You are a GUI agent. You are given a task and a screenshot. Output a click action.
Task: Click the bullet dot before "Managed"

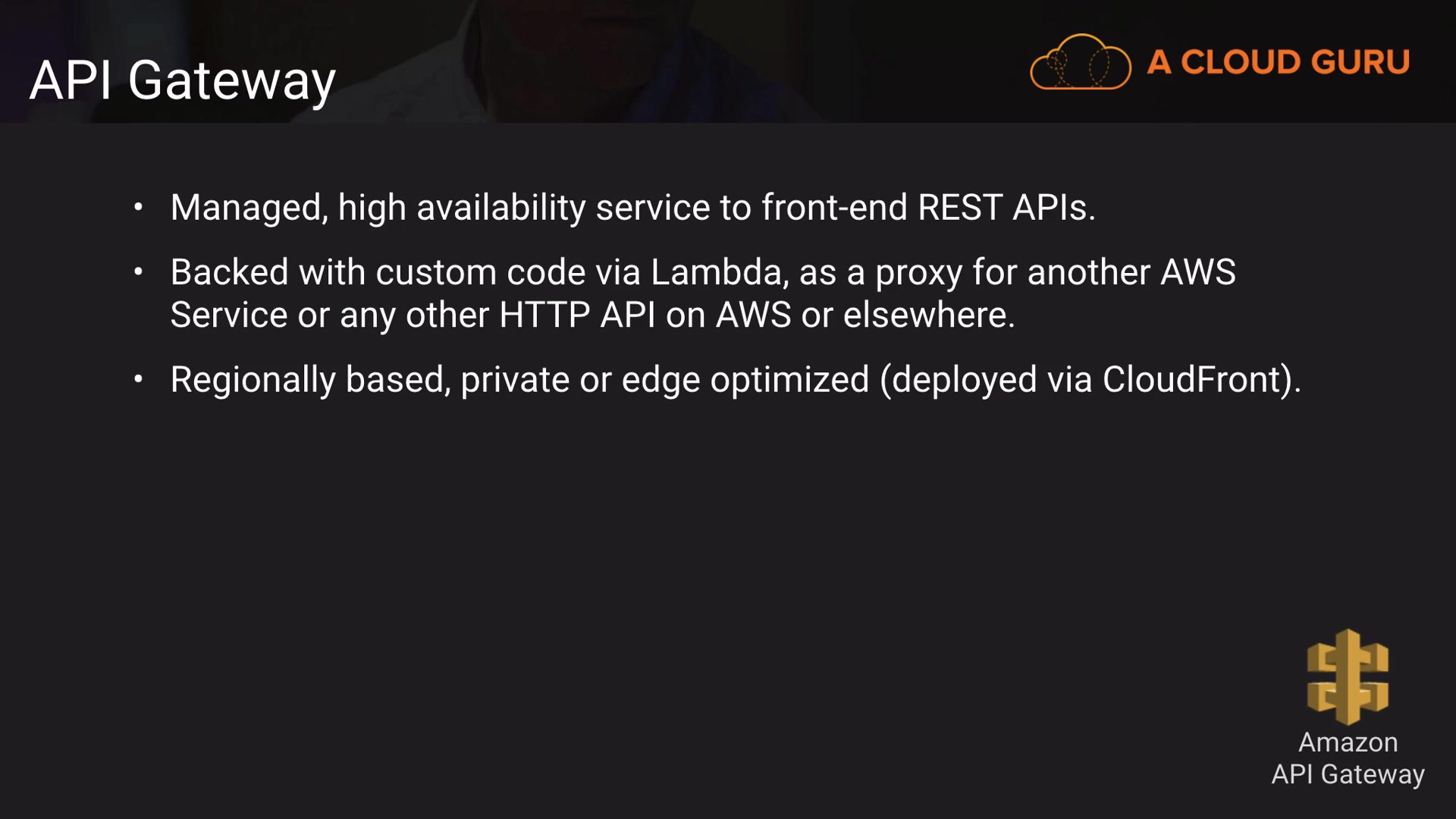138,207
